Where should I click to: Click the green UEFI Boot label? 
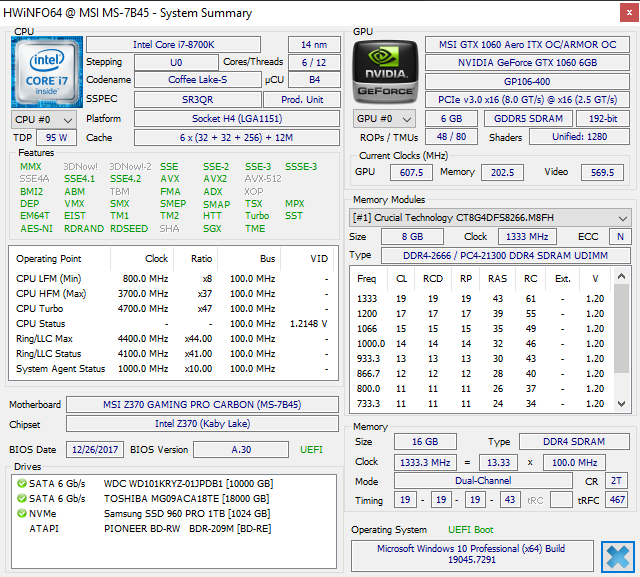pyautogui.click(x=471, y=530)
